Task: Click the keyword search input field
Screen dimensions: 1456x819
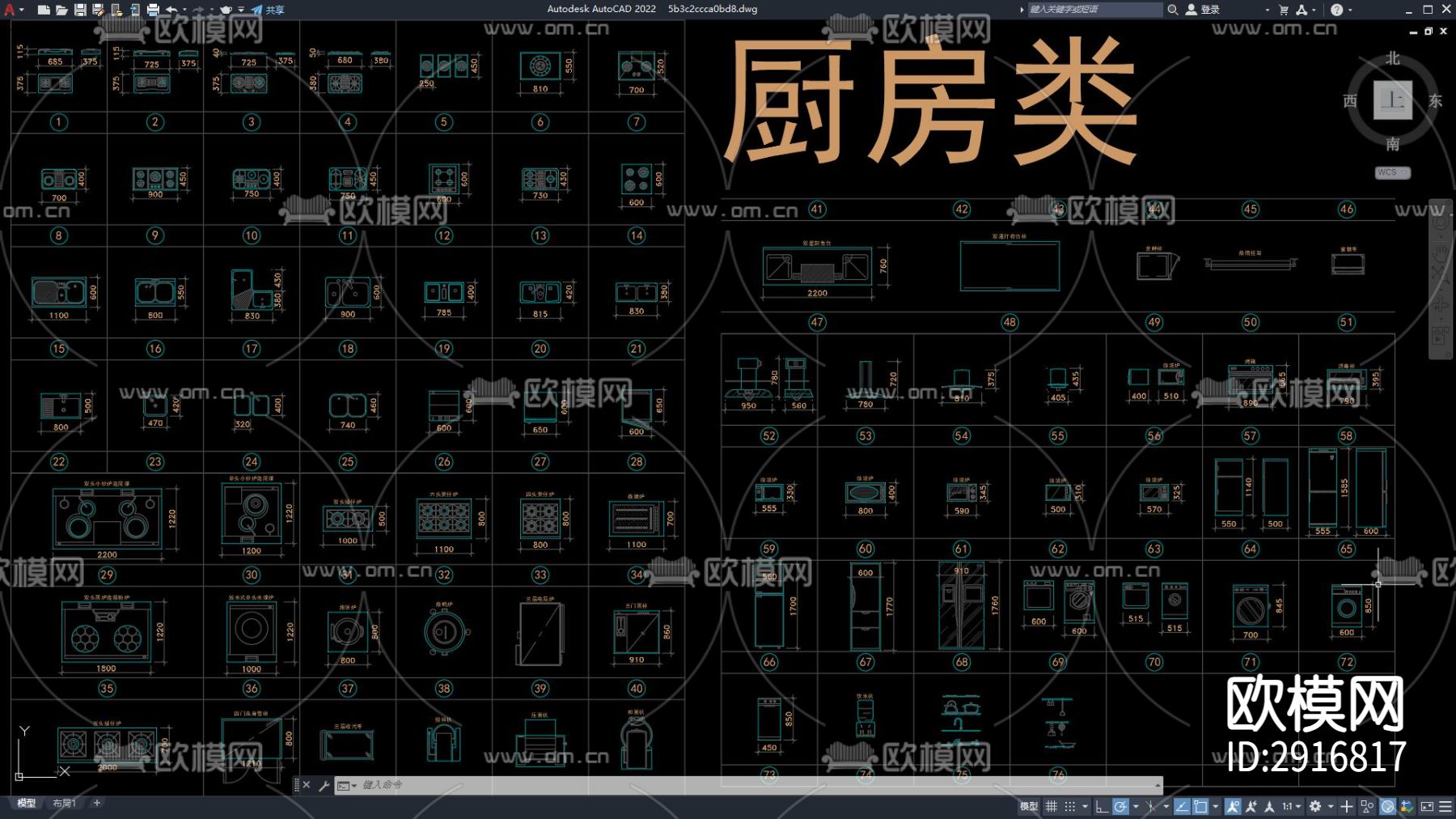Action: 1094,10
